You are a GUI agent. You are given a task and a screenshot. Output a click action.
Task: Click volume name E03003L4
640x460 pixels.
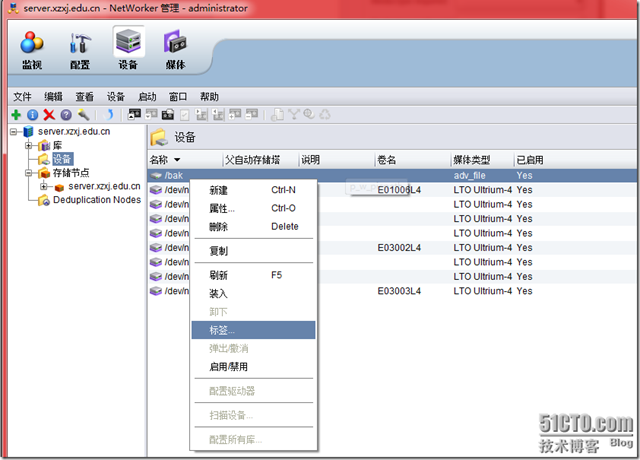399,291
